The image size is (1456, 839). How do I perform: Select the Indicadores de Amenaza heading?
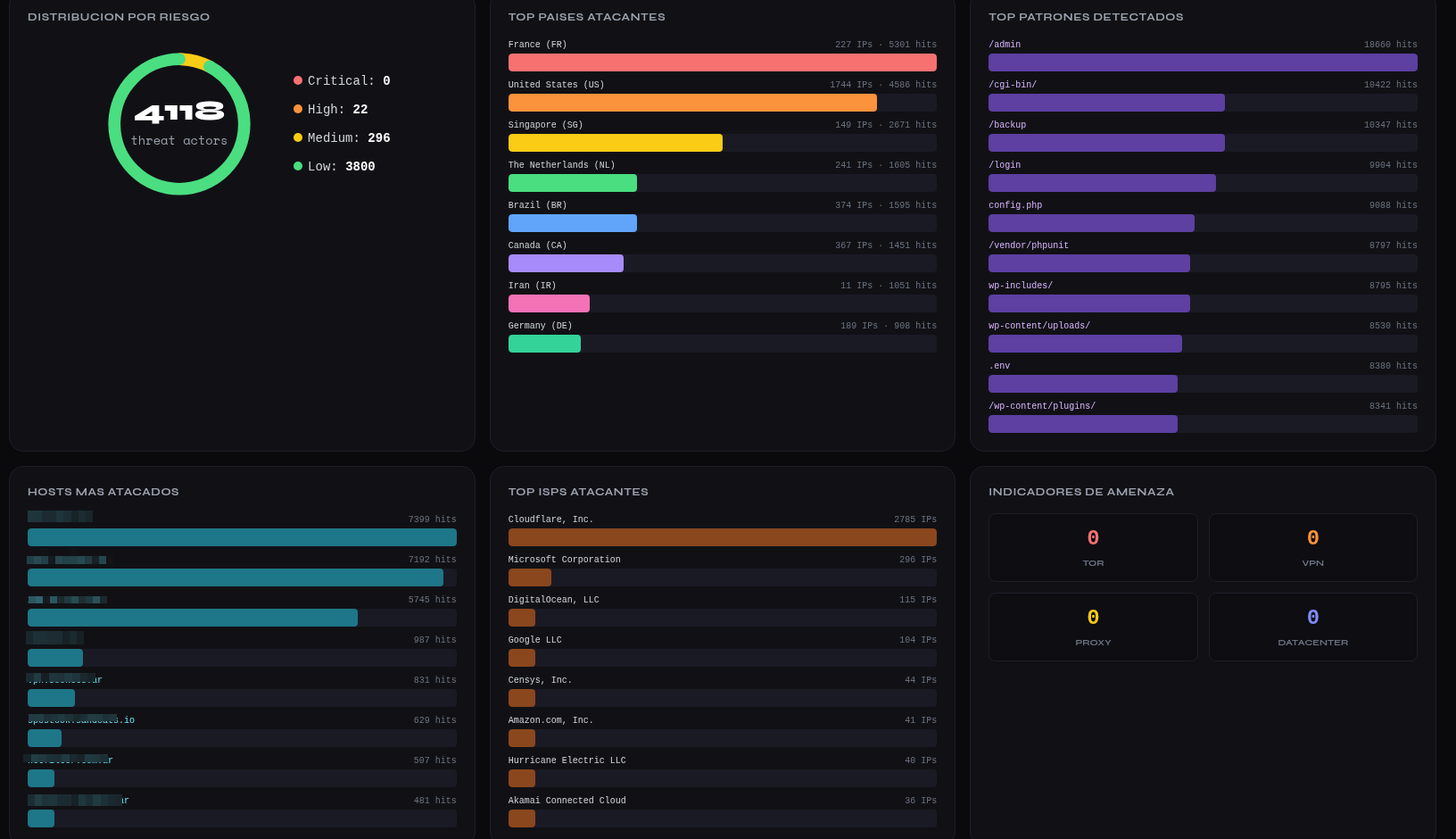tap(1081, 492)
